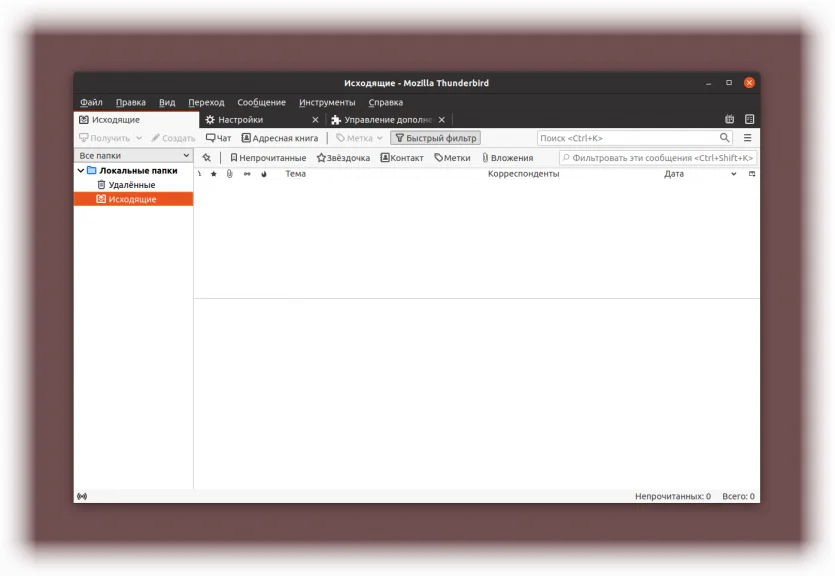Click the thread column header icon

pyautogui.click(x=200, y=174)
